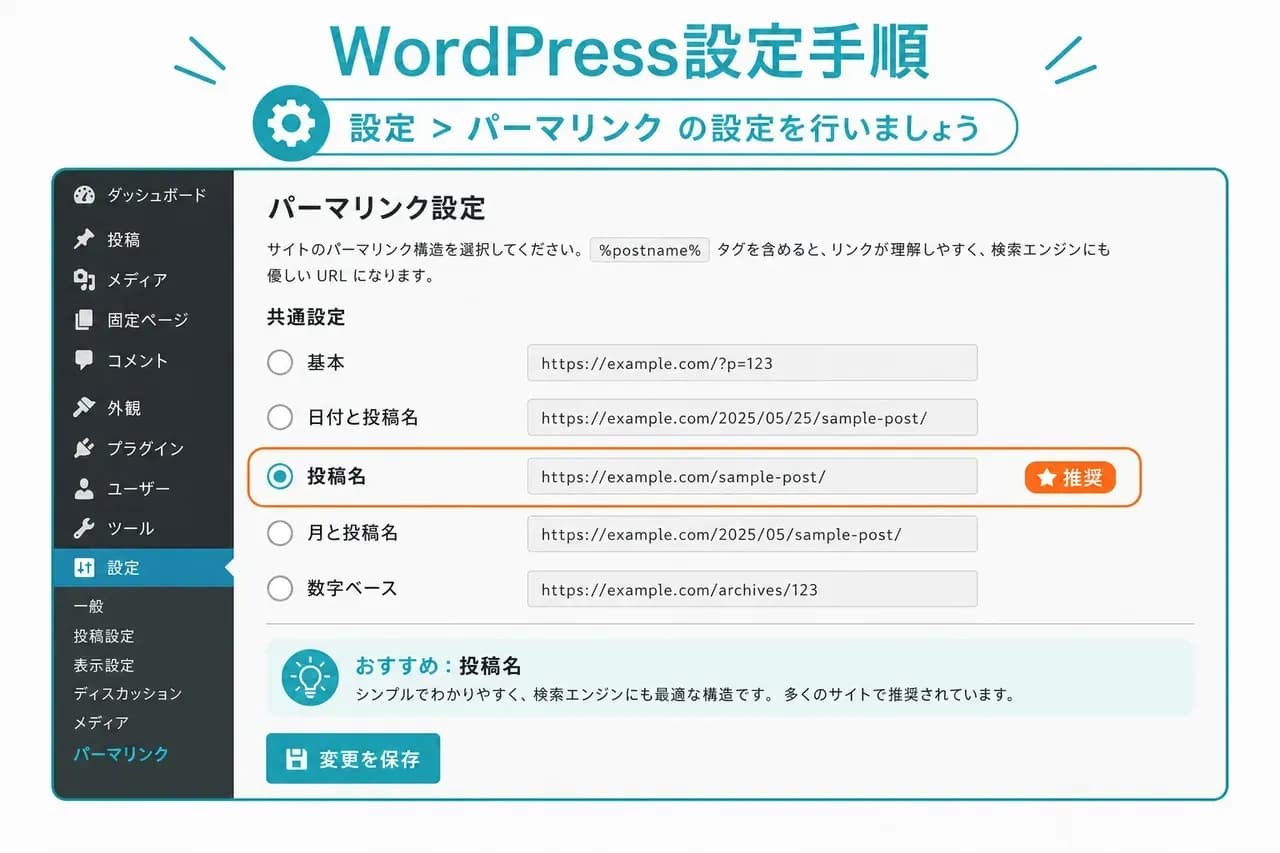Open プラグイン in the sidebar menu
Image resolution: width=1280 pixels, height=853 pixels.
[143, 448]
